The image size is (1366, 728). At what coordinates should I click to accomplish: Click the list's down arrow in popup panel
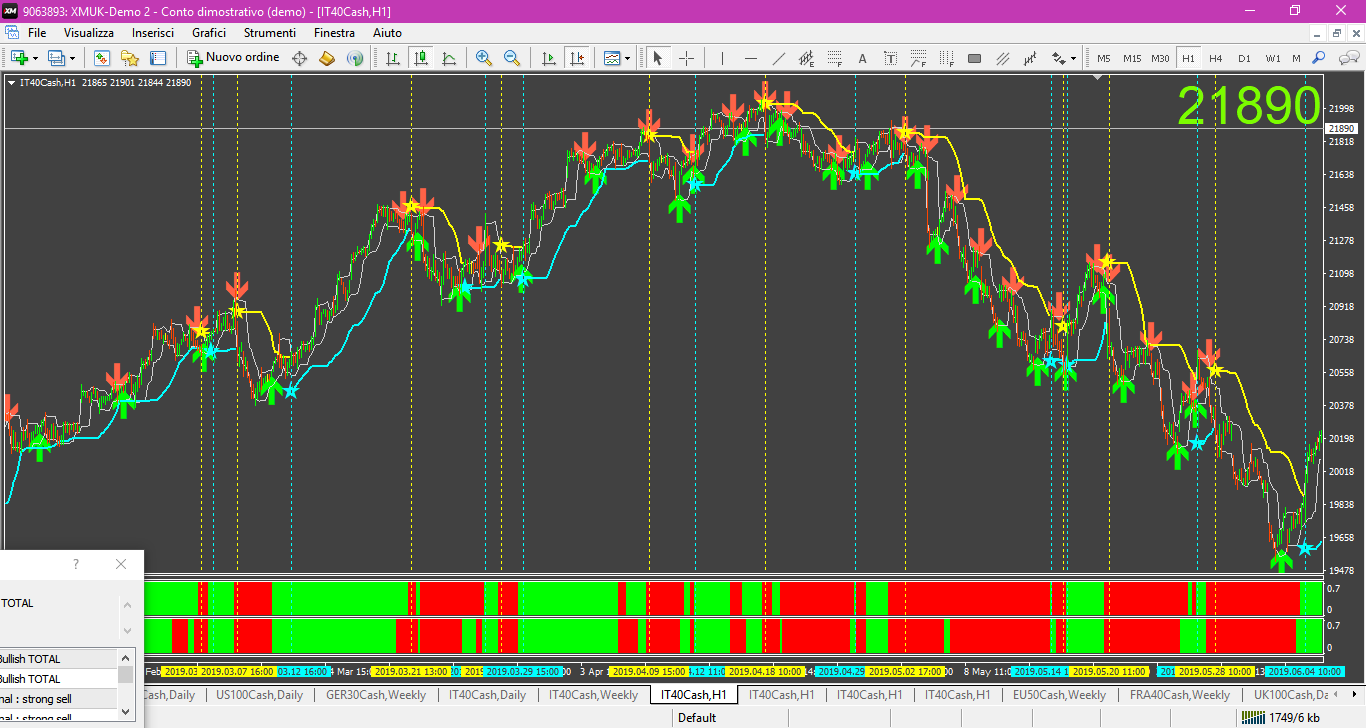[126, 711]
